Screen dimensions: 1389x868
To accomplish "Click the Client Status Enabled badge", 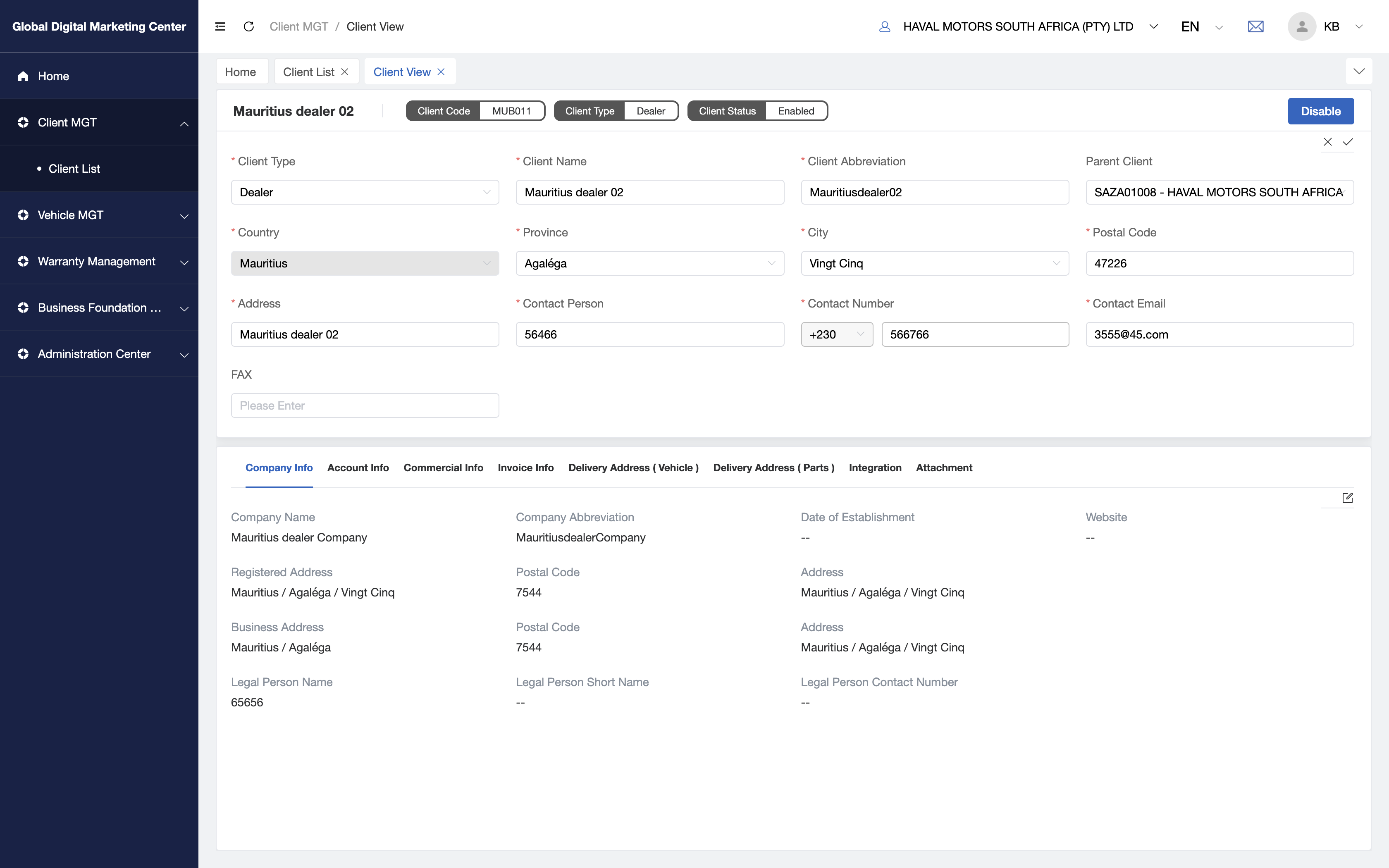I will pos(757,111).
